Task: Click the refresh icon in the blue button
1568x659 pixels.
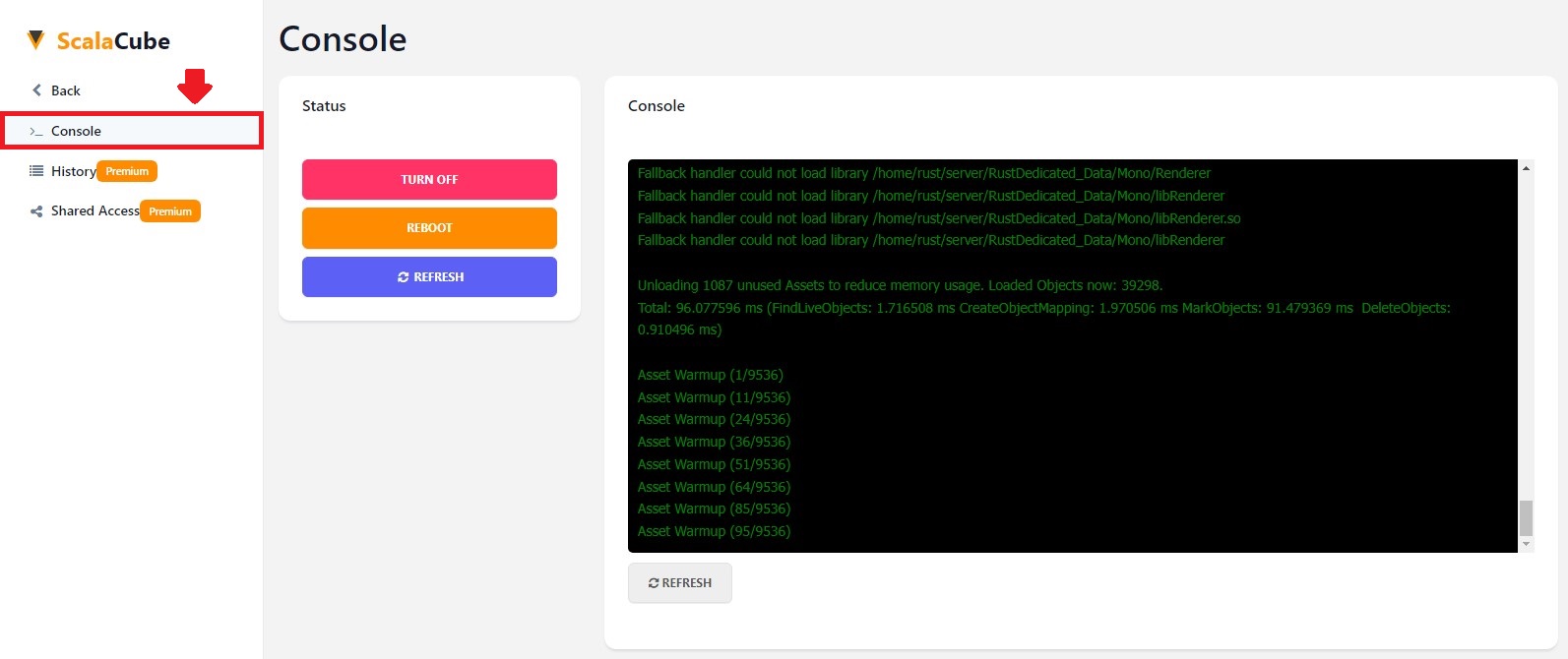Action: click(x=403, y=277)
